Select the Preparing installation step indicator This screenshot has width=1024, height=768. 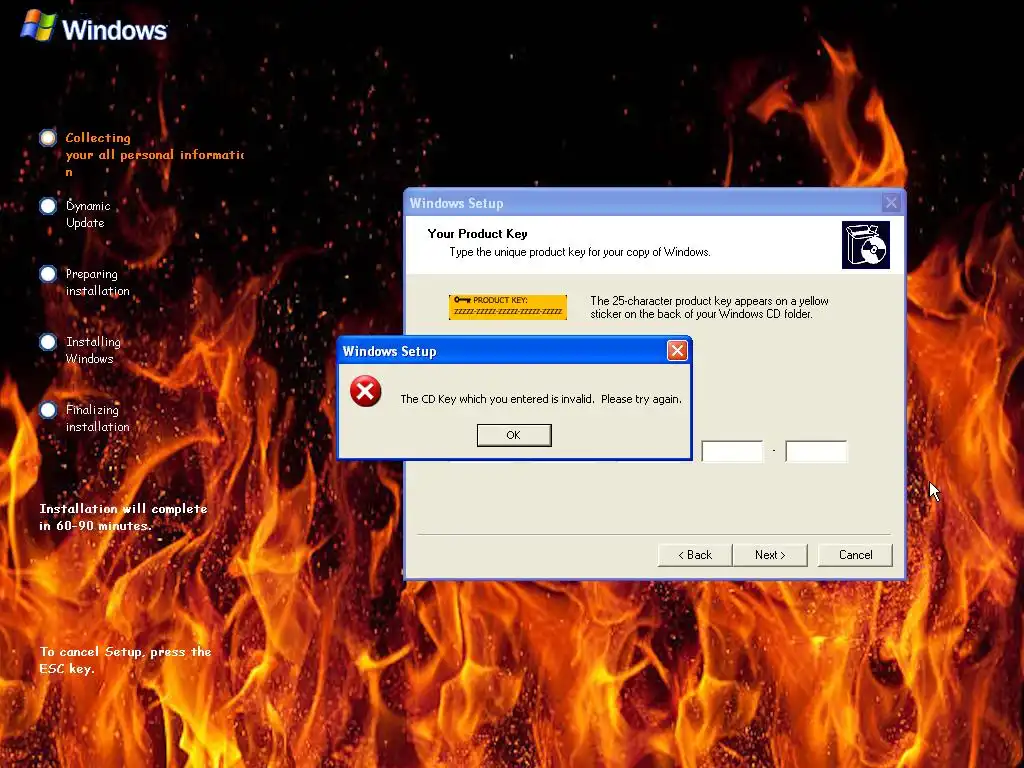48,274
